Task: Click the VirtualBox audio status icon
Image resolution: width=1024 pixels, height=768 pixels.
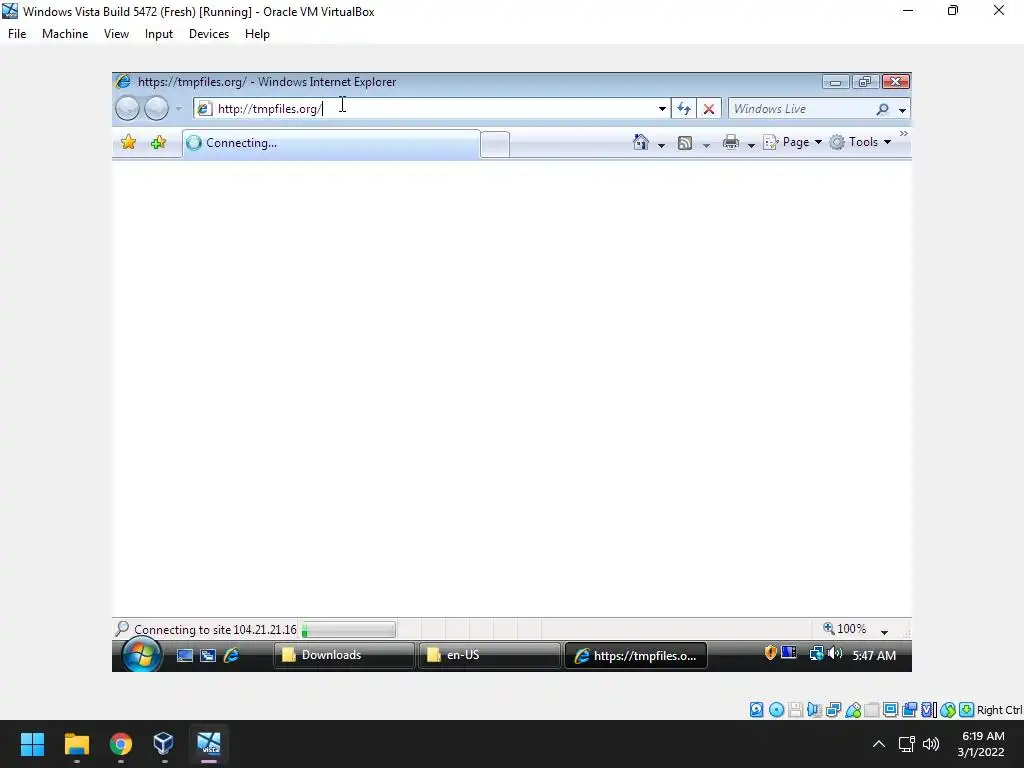Action: pyautogui.click(x=814, y=710)
